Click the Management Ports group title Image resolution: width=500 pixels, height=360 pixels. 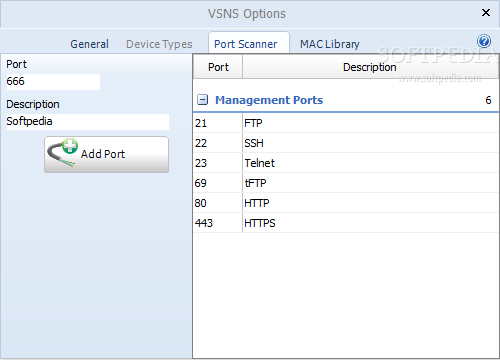click(269, 100)
